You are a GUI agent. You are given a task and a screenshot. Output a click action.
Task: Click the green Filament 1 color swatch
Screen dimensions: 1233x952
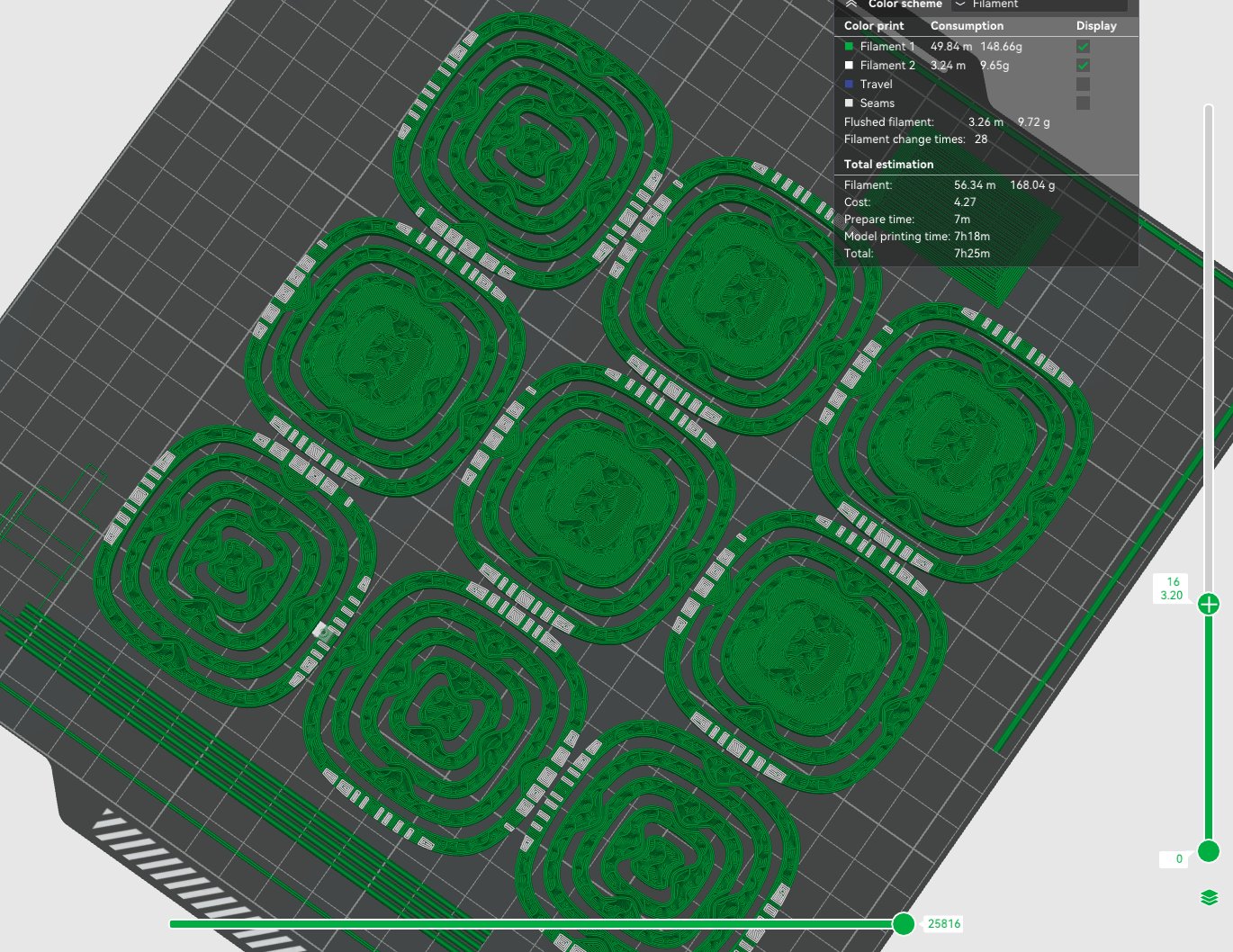point(849,46)
